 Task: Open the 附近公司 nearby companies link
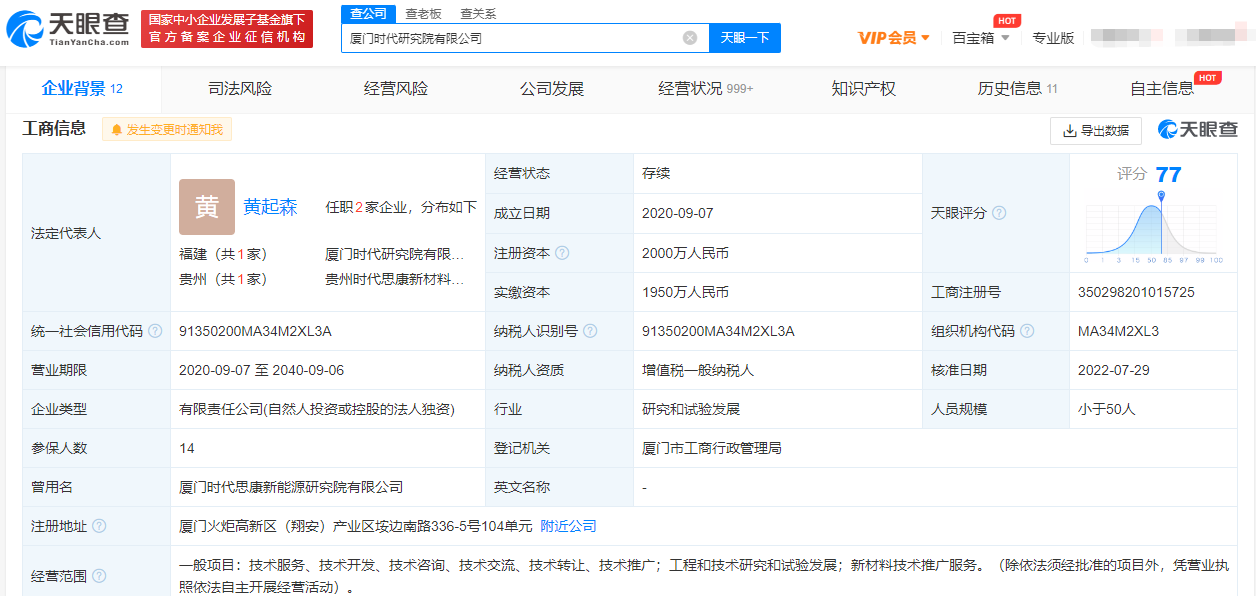(x=568, y=526)
